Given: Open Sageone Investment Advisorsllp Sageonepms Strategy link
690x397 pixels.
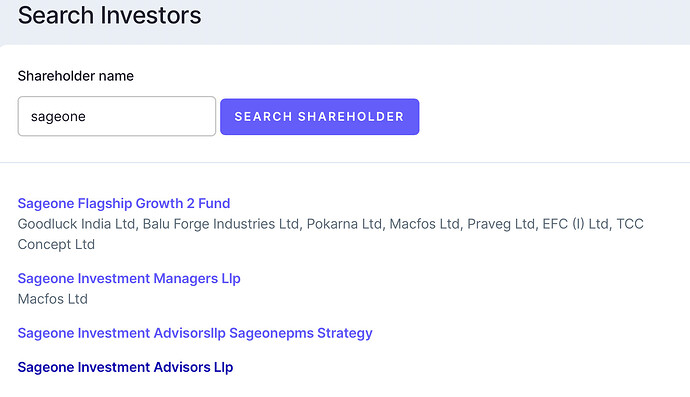Looking at the screenshot, I should tap(195, 333).
